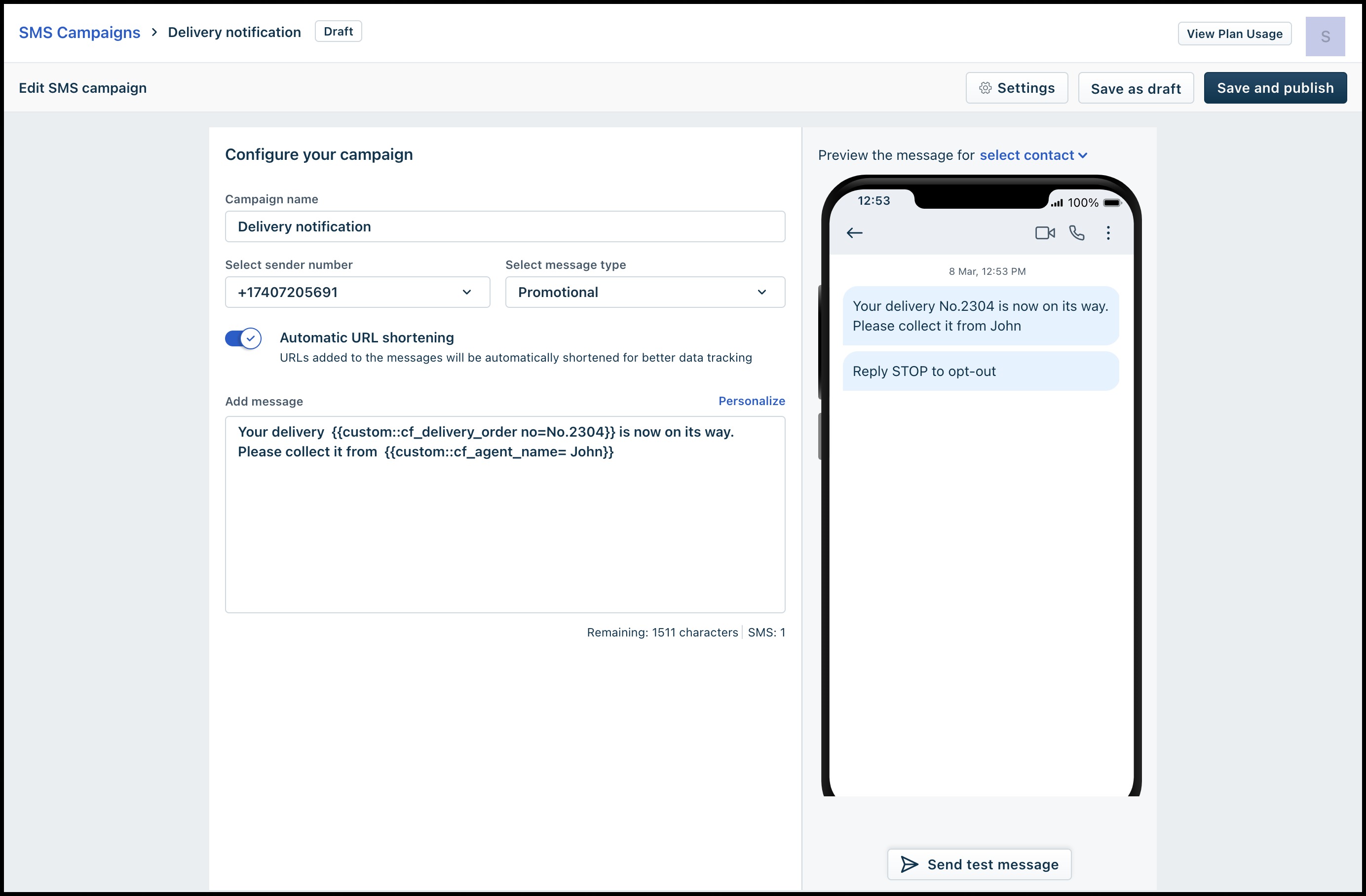Screen dimensions: 1366x896
Task: Click the 'Edit SMS campaign' title
Action: click(82, 88)
